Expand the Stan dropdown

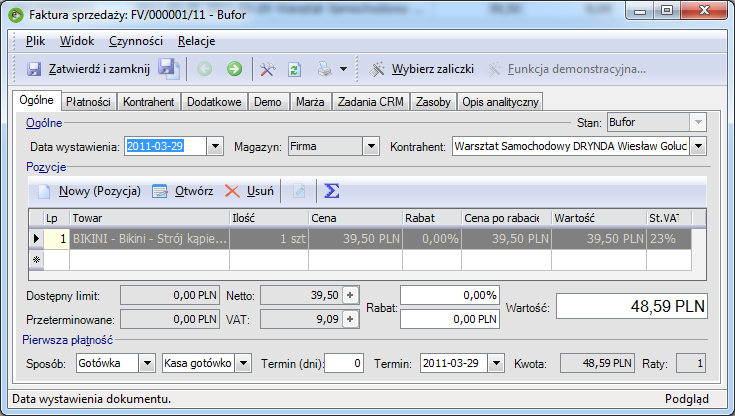click(x=698, y=122)
